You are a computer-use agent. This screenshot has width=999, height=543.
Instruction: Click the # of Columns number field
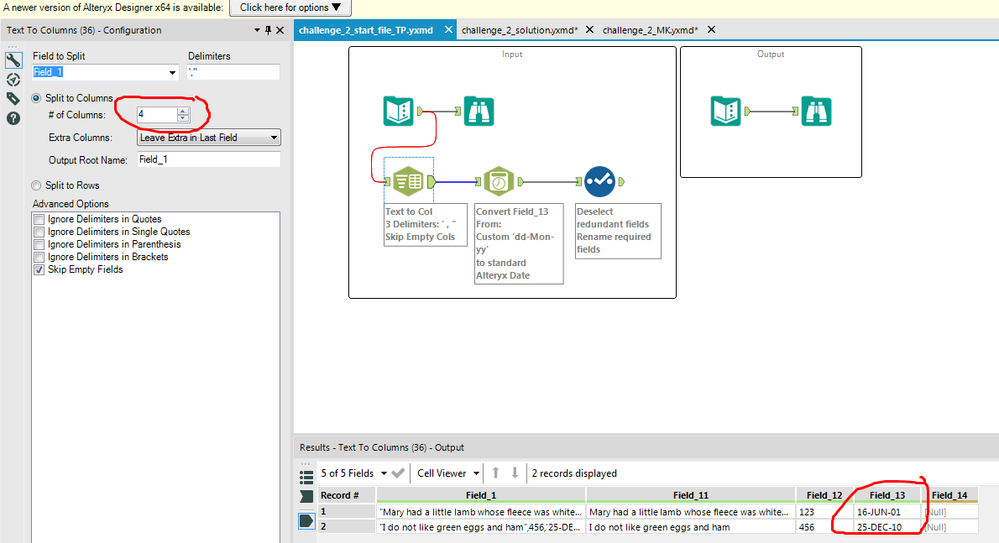click(x=157, y=115)
